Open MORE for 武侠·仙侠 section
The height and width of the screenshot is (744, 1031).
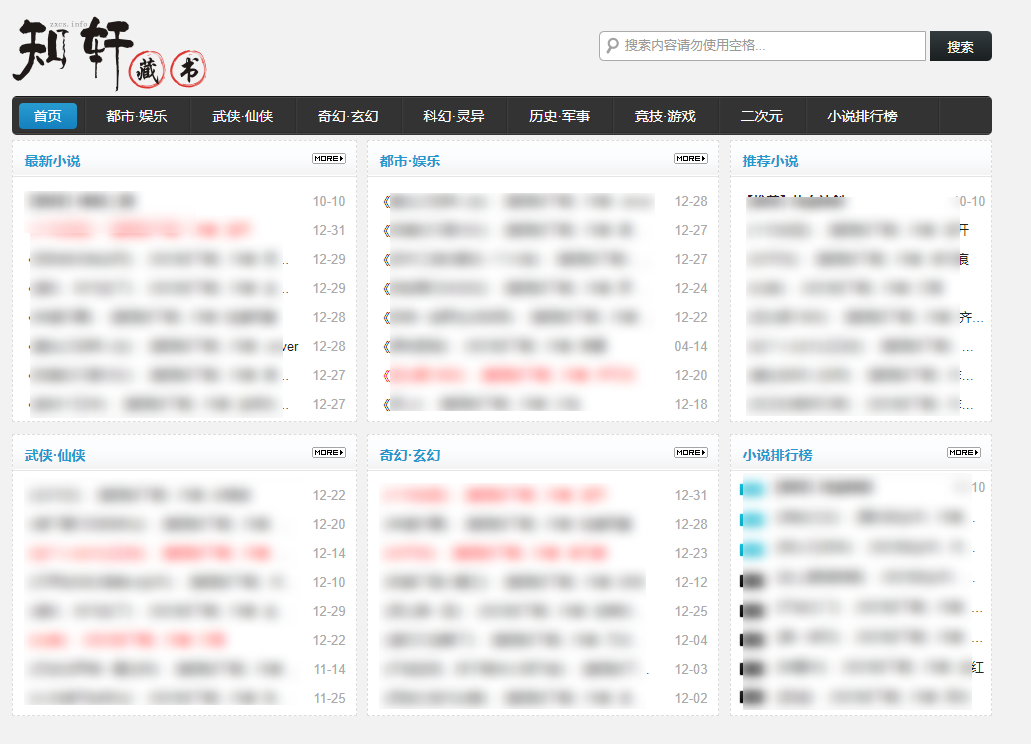[x=328, y=452]
